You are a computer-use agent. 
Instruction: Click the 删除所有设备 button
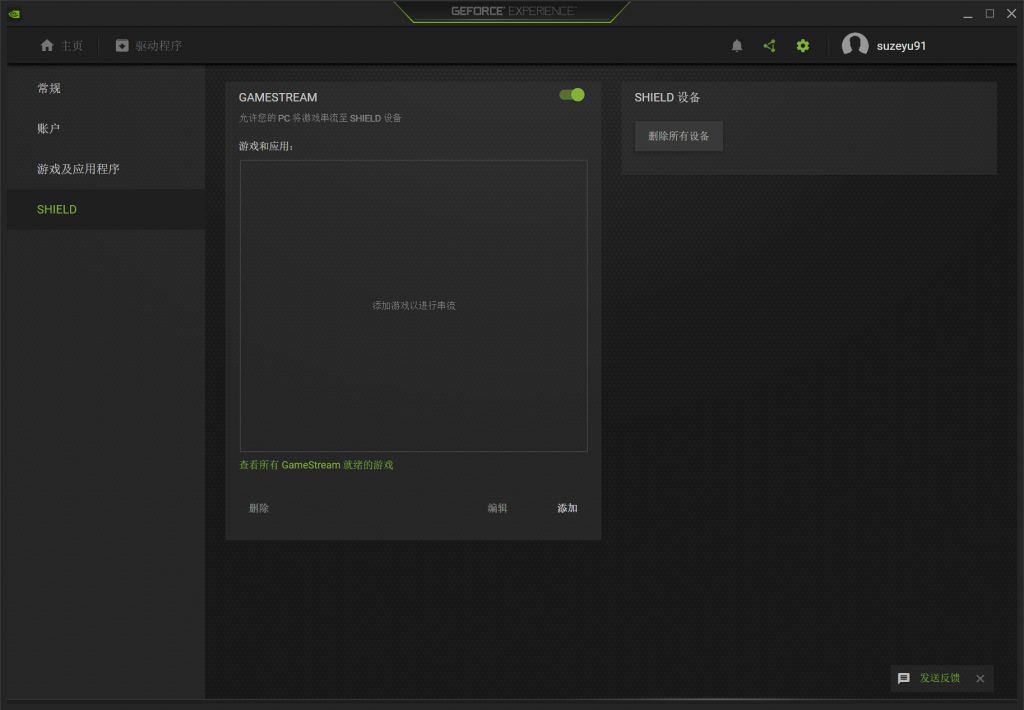(x=678, y=137)
